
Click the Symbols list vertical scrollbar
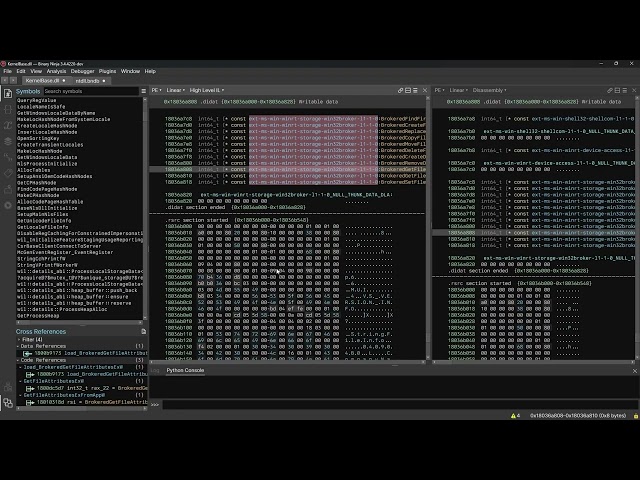(145, 208)
